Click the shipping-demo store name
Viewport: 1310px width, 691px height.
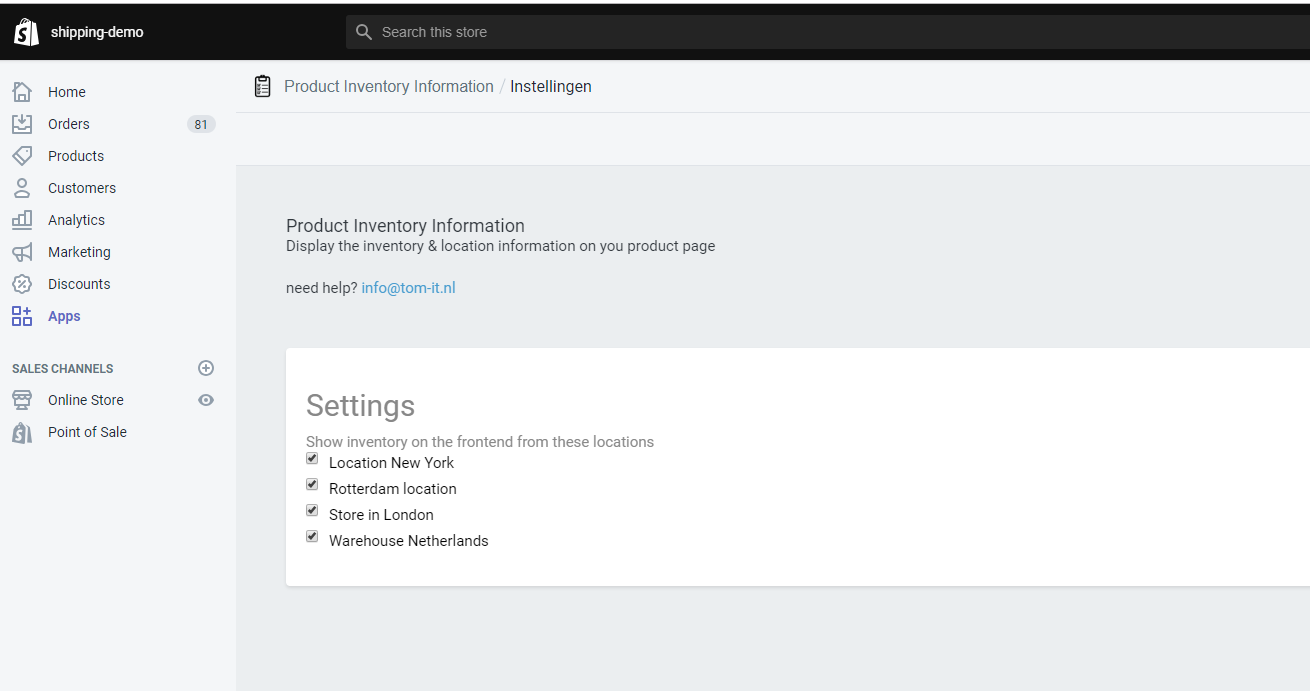pyautogui.click(x=97, y=32)
